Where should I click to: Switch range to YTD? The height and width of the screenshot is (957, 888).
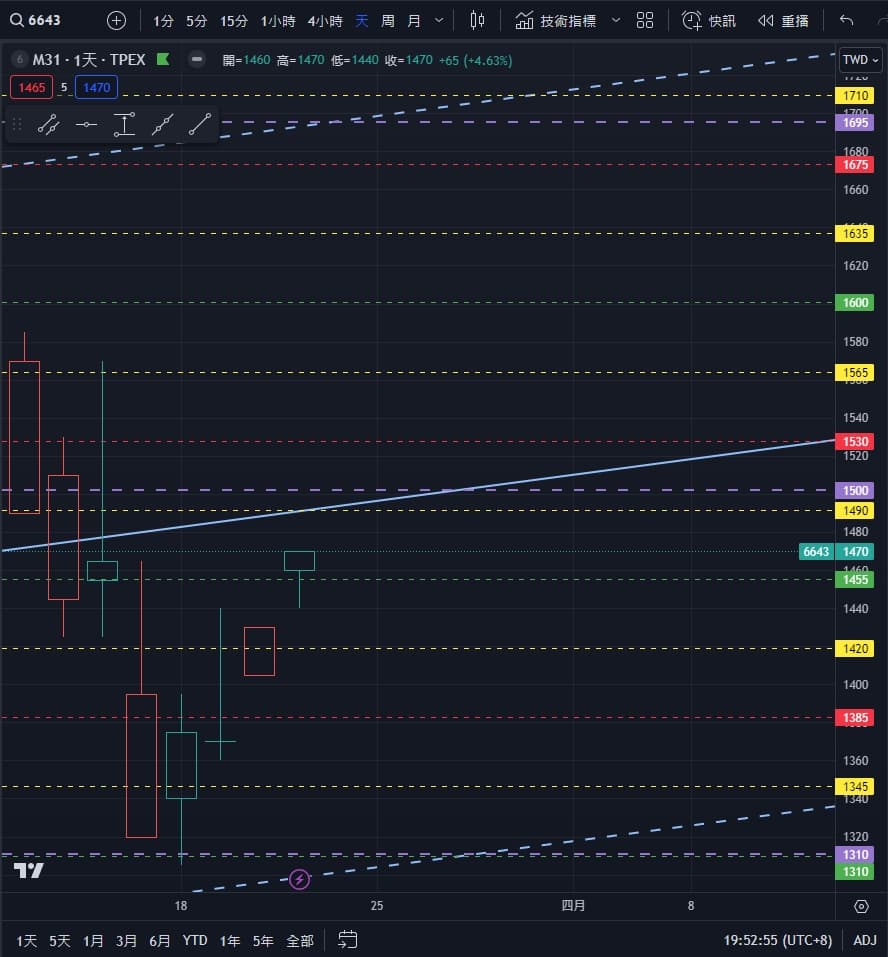[x=195, y=940]
